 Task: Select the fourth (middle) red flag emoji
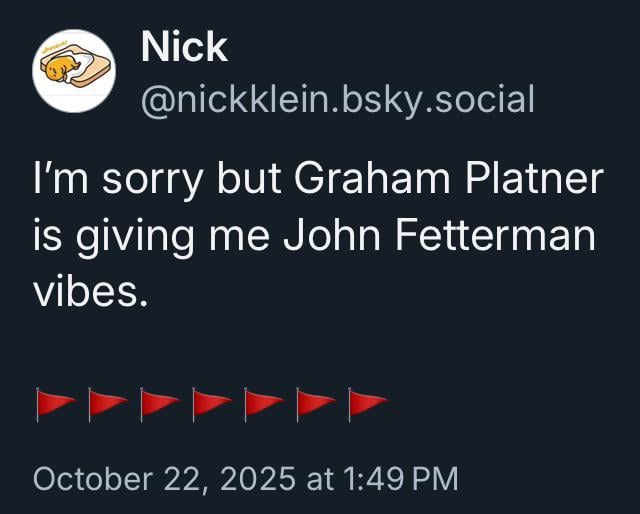[x=211, y=403]
